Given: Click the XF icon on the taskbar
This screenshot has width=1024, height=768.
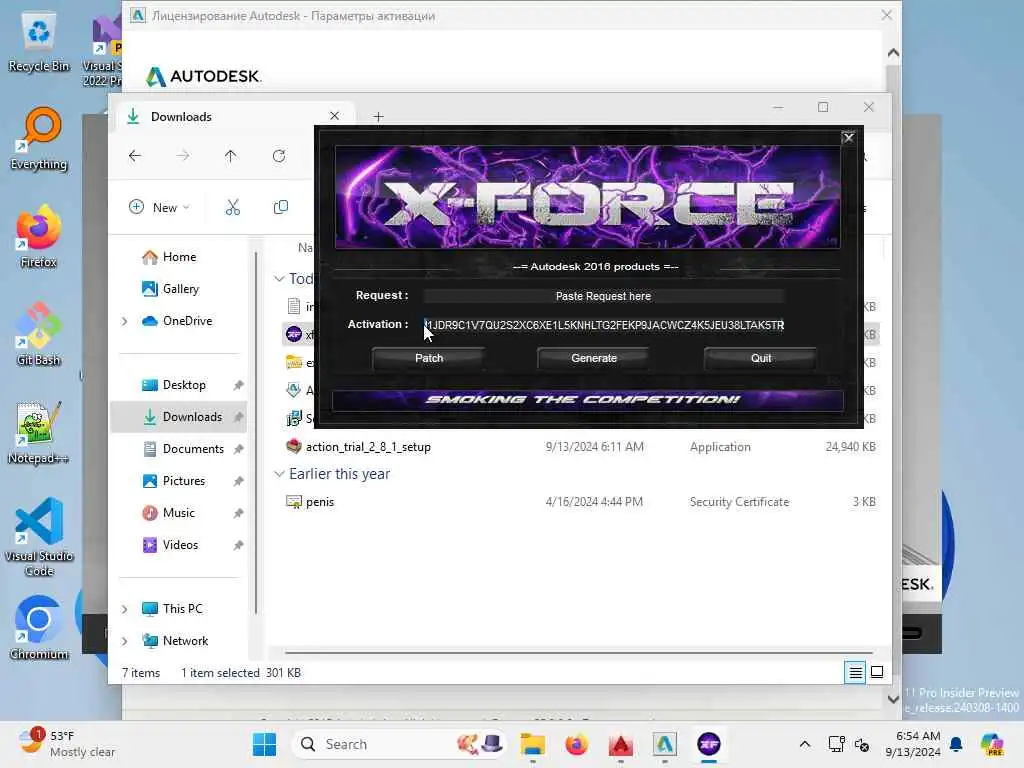Looking at the screenshot, I should (709, 744).
